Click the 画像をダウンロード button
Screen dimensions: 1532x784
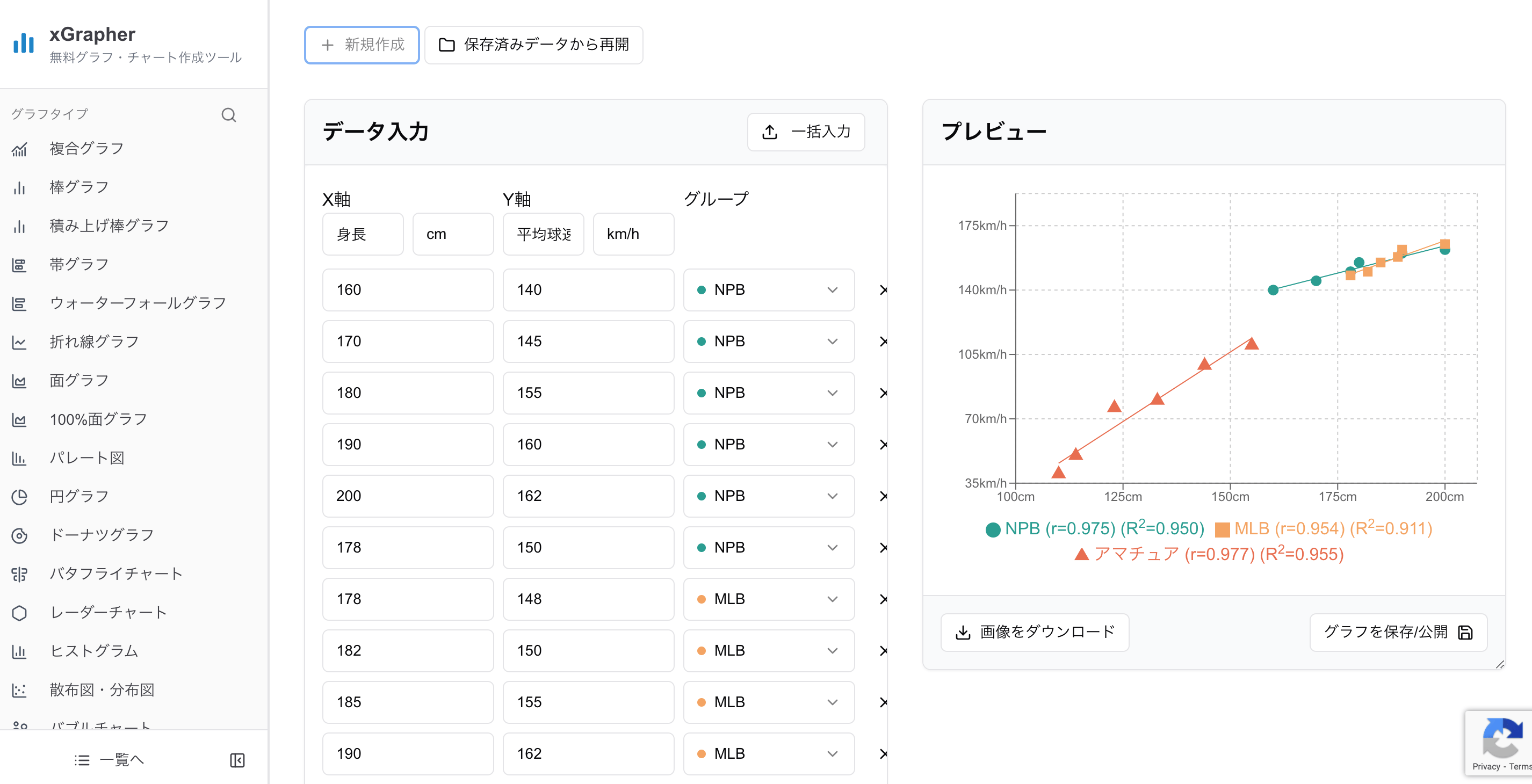tap(1035, 632)
